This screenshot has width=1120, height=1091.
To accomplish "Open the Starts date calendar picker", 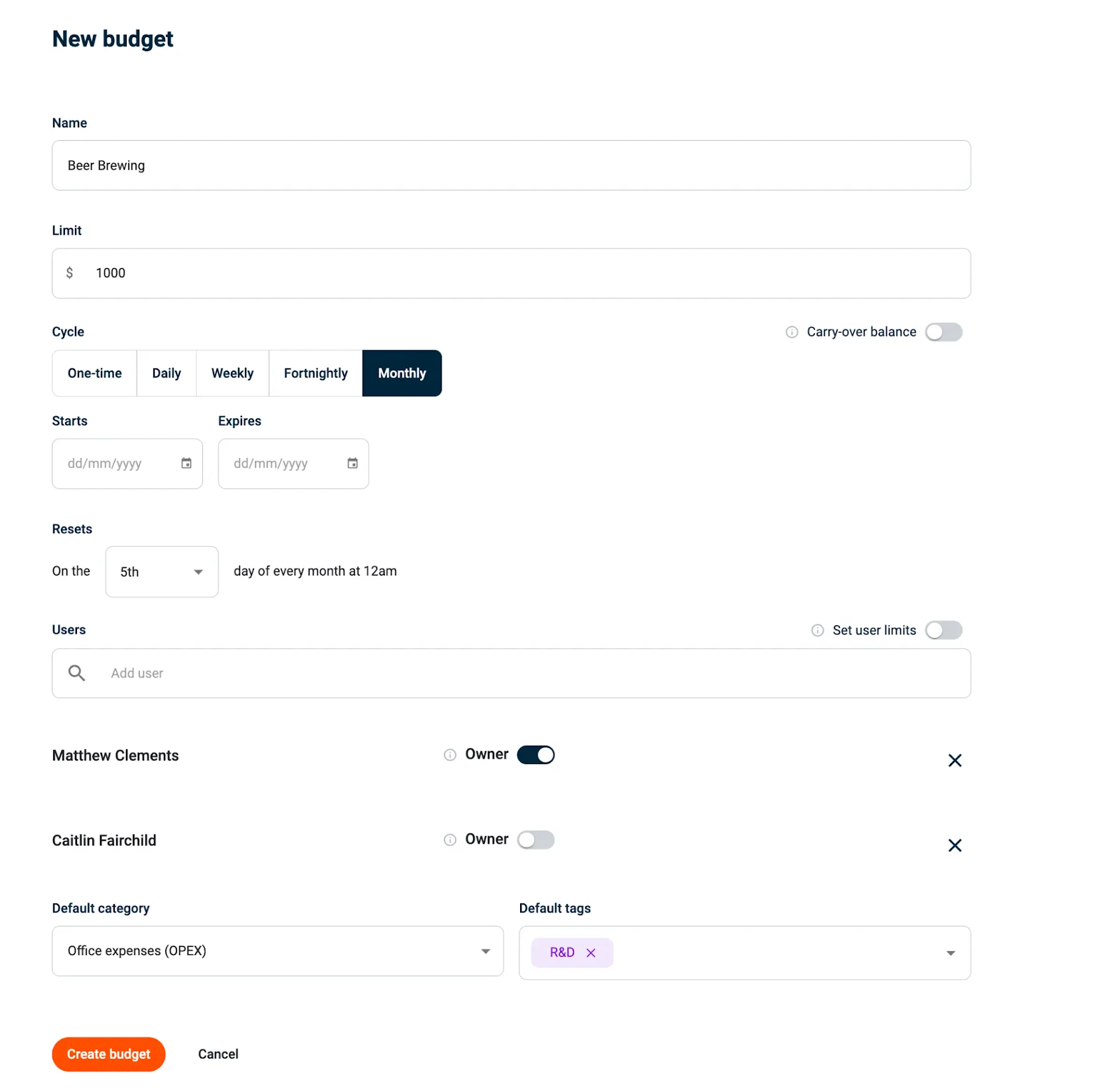I will pyautogui.click(x=185, y=463).
